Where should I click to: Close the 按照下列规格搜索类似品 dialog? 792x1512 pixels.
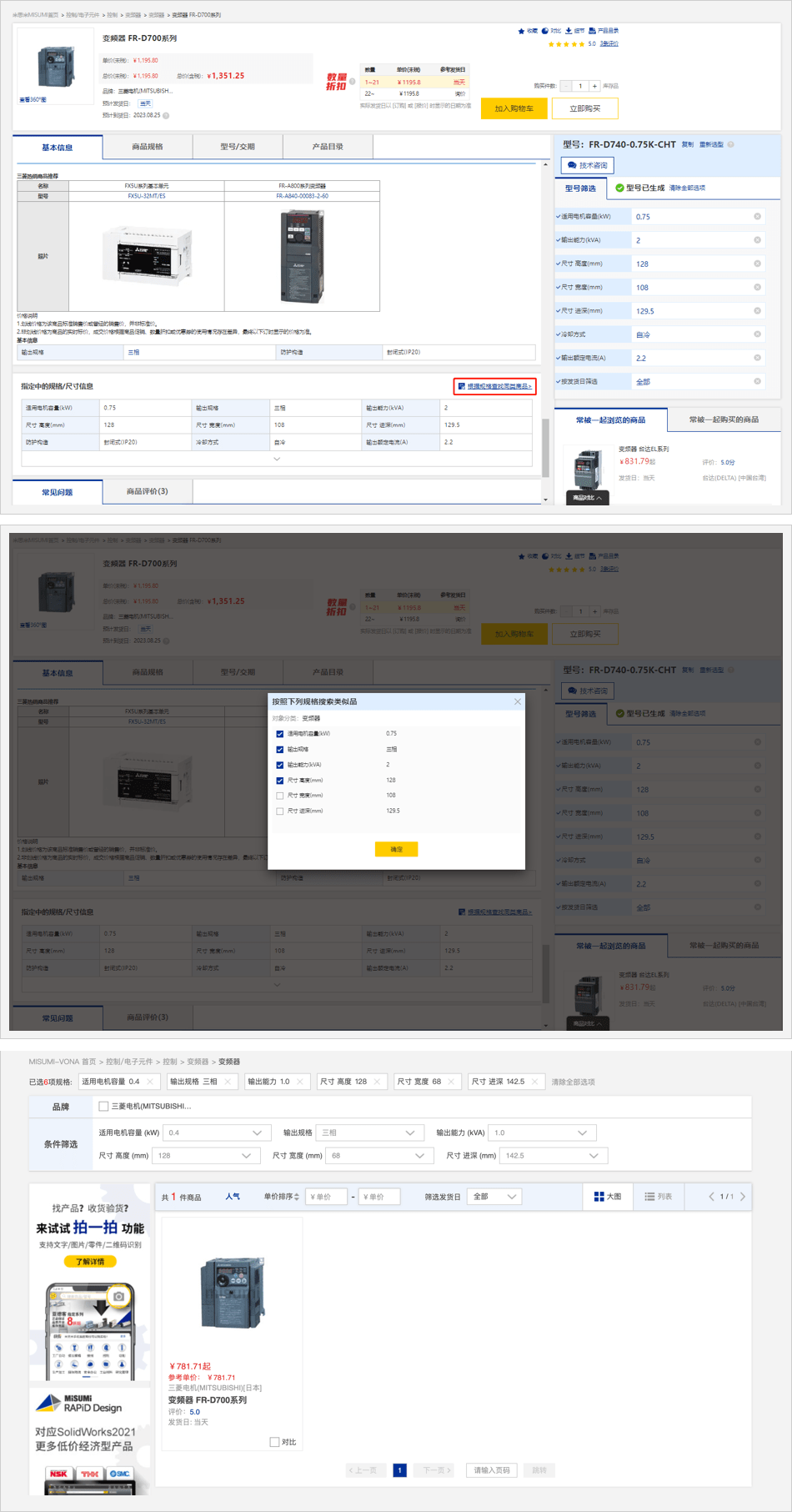coord(518,701)
